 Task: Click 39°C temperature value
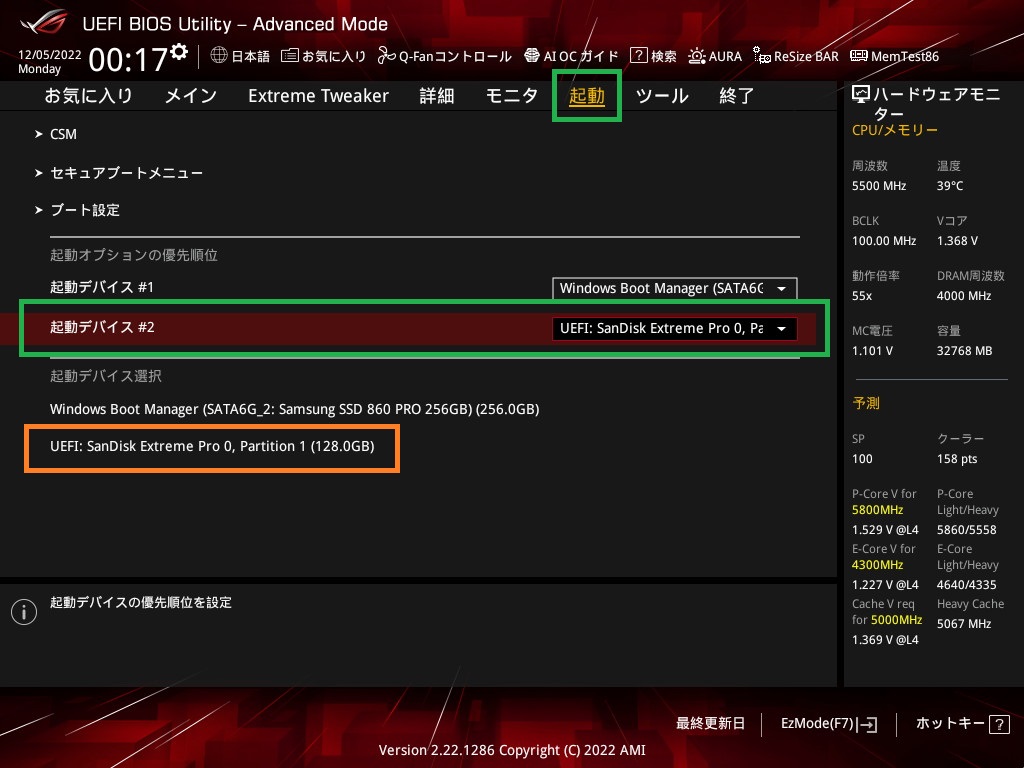coord(950,186)
